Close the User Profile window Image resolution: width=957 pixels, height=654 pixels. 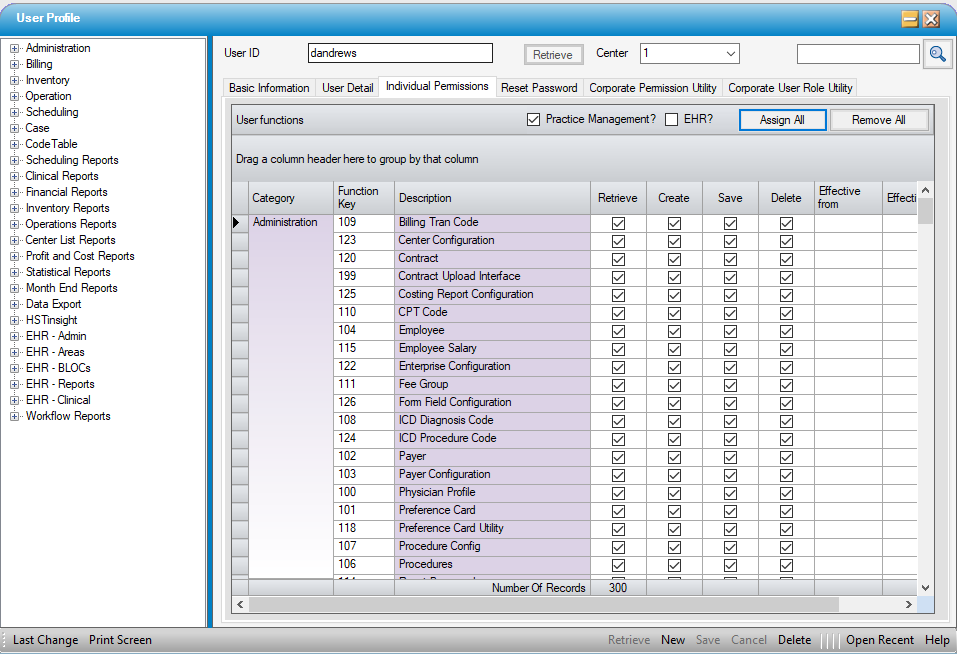point(931,19)
